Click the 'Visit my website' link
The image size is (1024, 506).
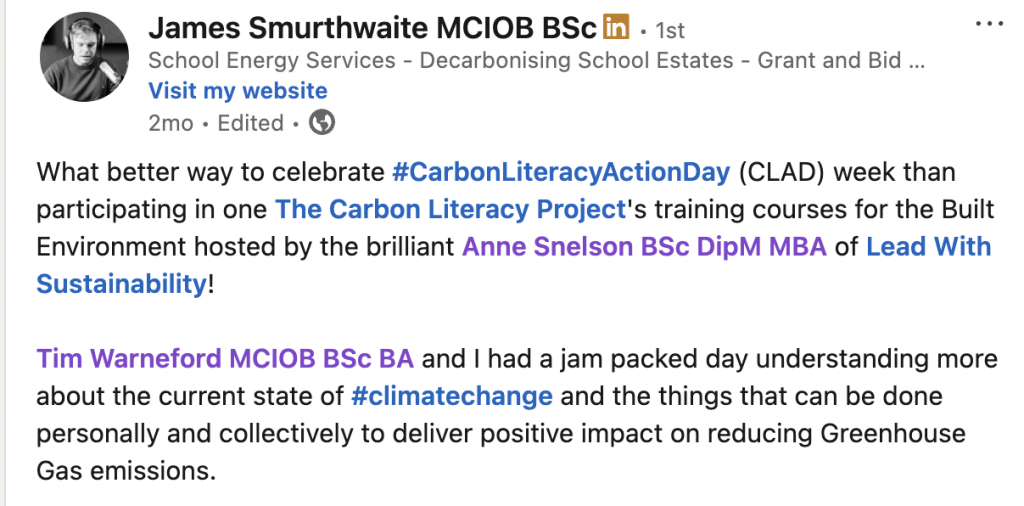click(x=238, y=91)
